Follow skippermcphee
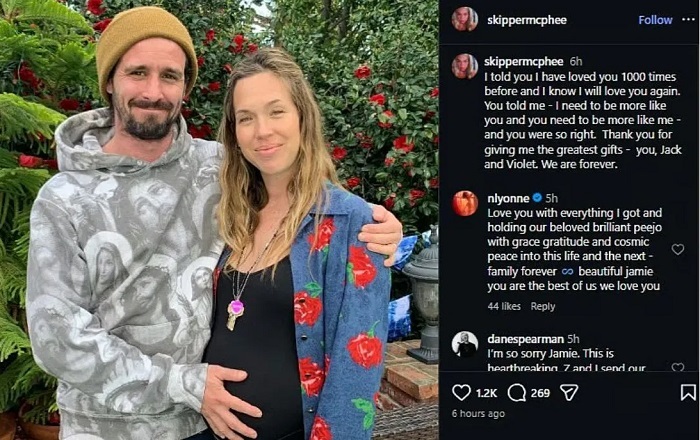The image size is (700, 440). (x=655, y=20)
